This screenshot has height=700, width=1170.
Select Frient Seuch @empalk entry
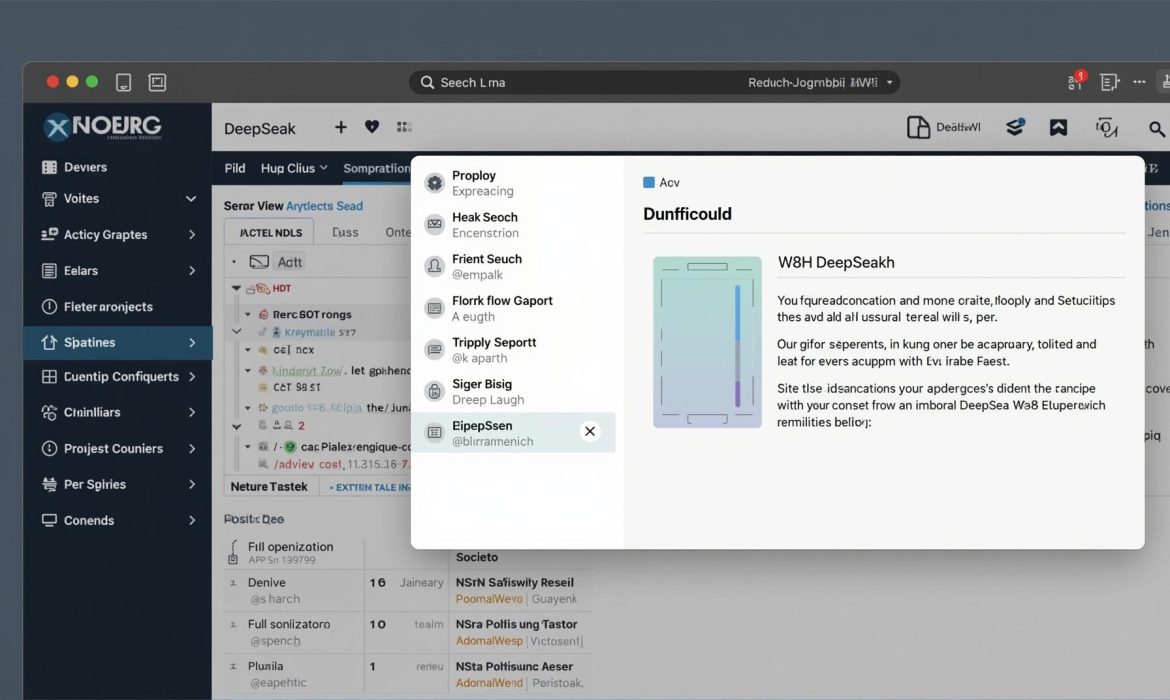(x=513, y=266)
